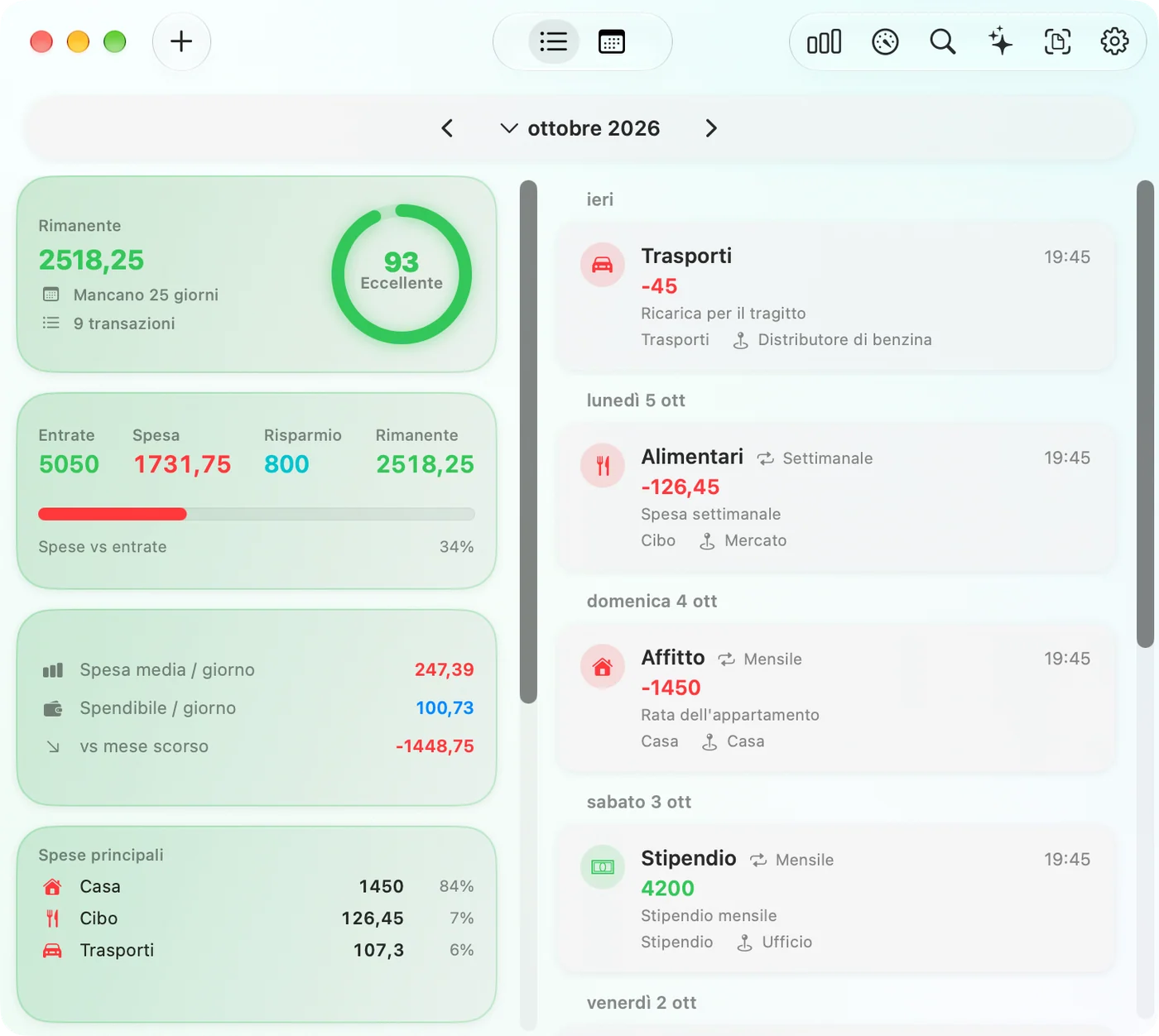Switch to list view
Screen dimensions: 1159x1036
[x=554, y=41]
